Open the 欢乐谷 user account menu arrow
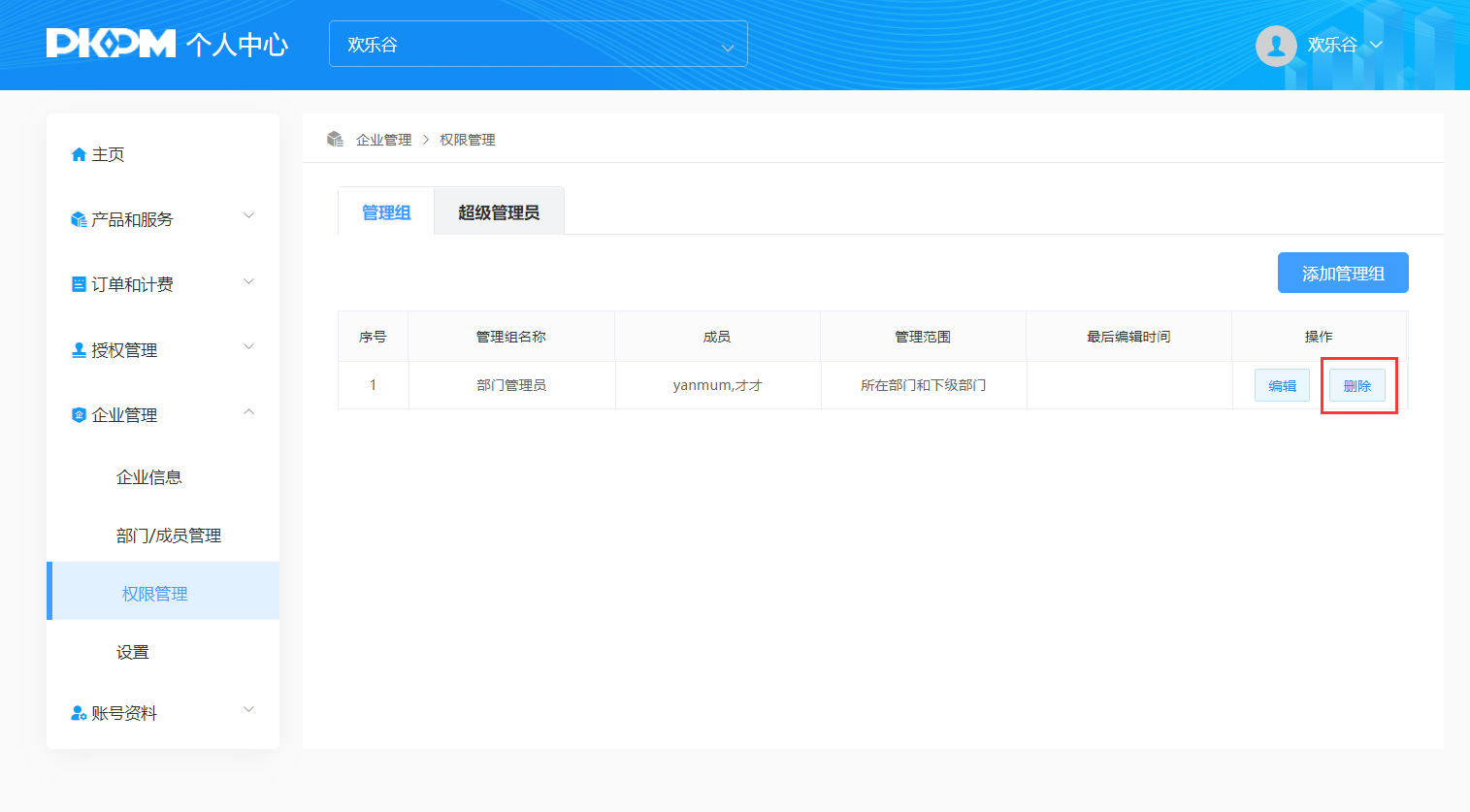The image size is (1470, 812). point(1376,45)
